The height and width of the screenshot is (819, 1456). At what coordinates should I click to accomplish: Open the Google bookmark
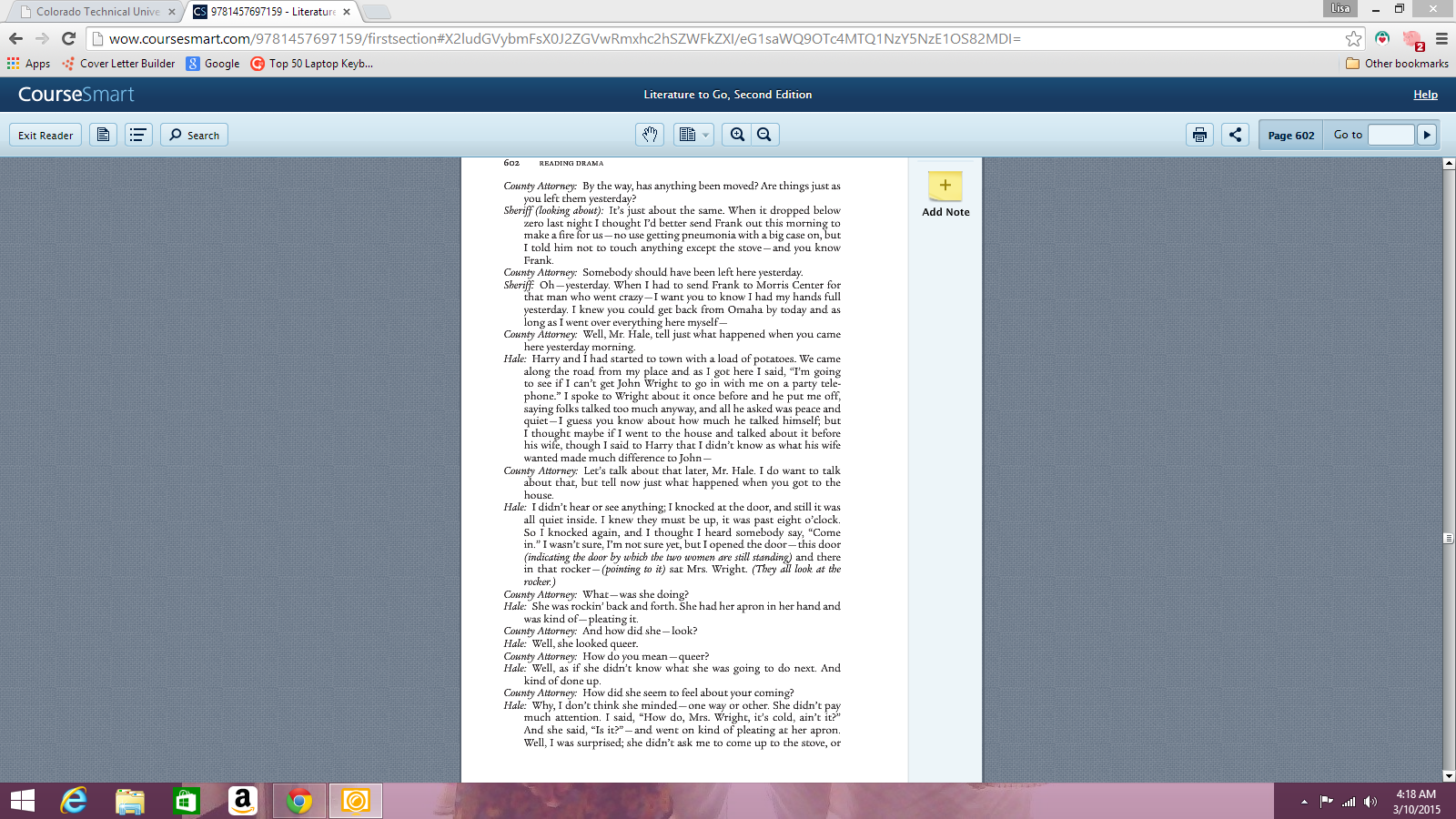tap(213, 64)
